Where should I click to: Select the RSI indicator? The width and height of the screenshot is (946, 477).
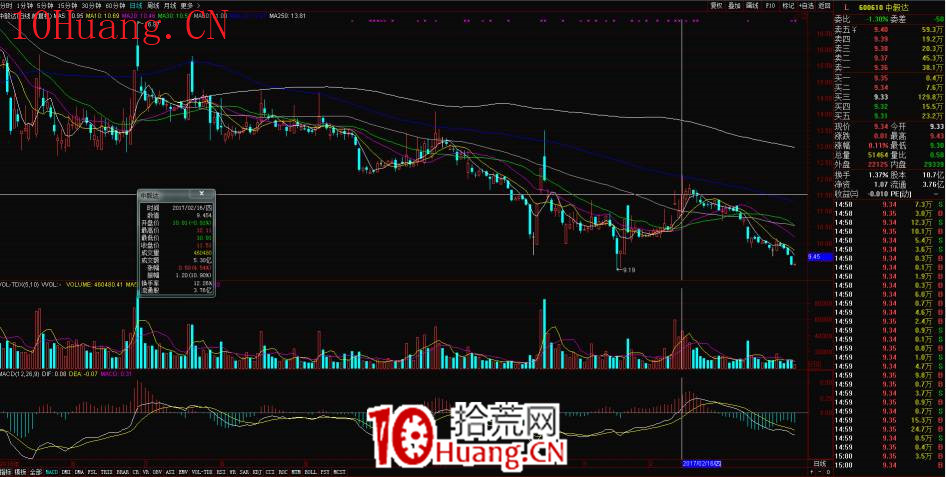pyautogui.click(x=221, y=471)
